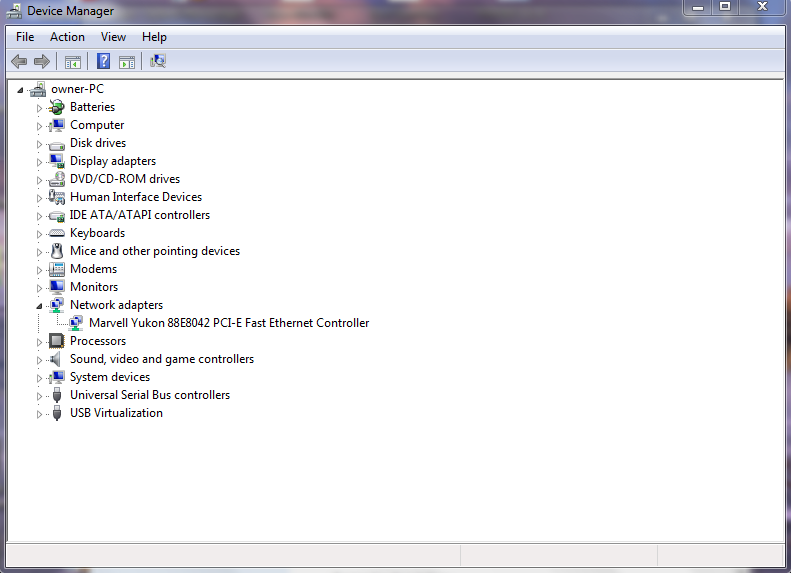Click the Human Interface Devices icon
Viewport: 791px width, 573px height.
56,197
